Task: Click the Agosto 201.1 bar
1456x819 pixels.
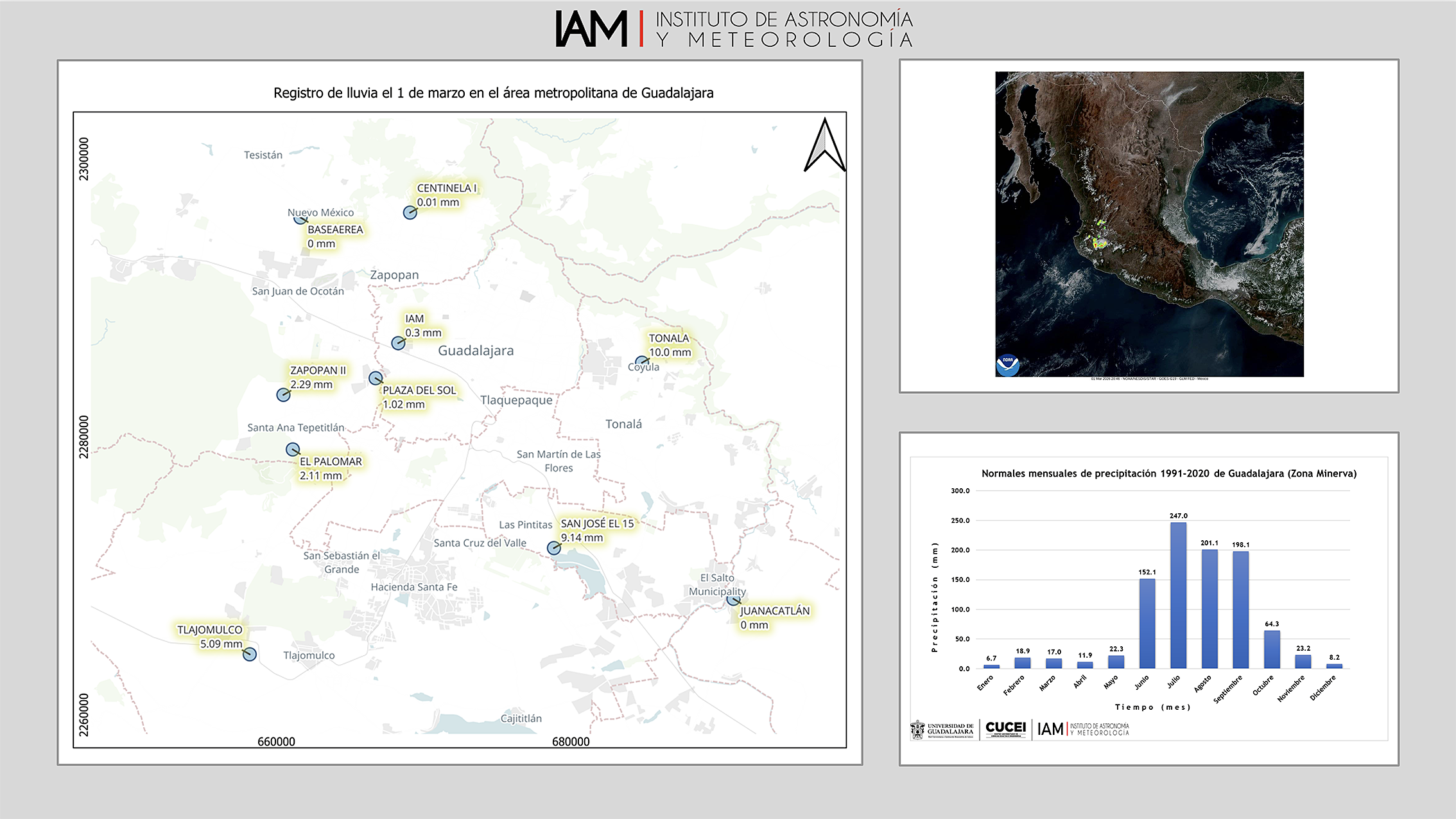Action: [x=1209, y=609]
